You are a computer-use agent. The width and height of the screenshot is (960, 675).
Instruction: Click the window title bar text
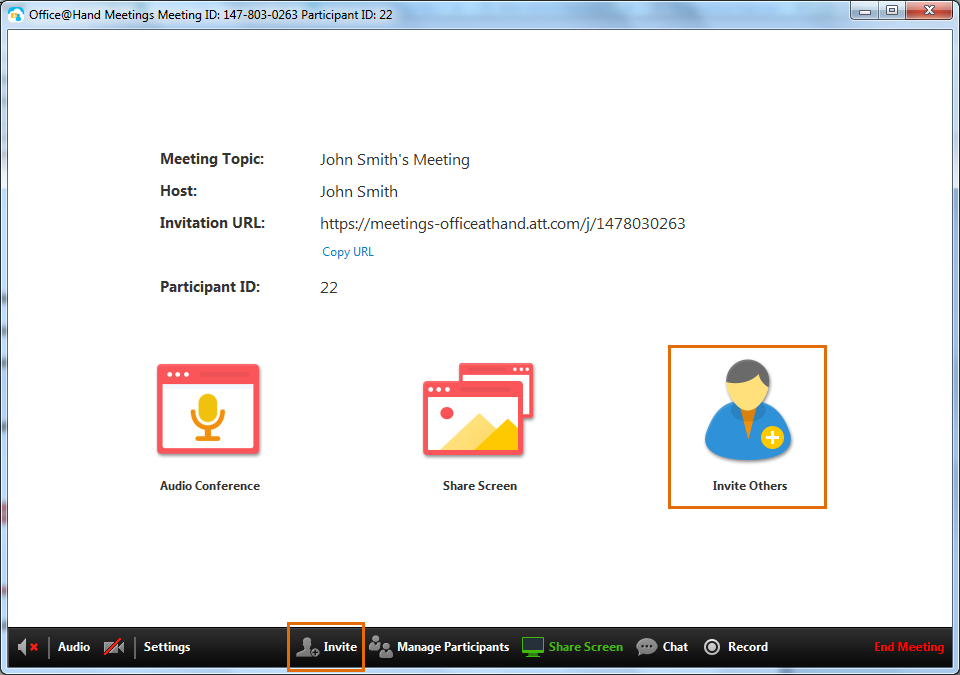211,15
